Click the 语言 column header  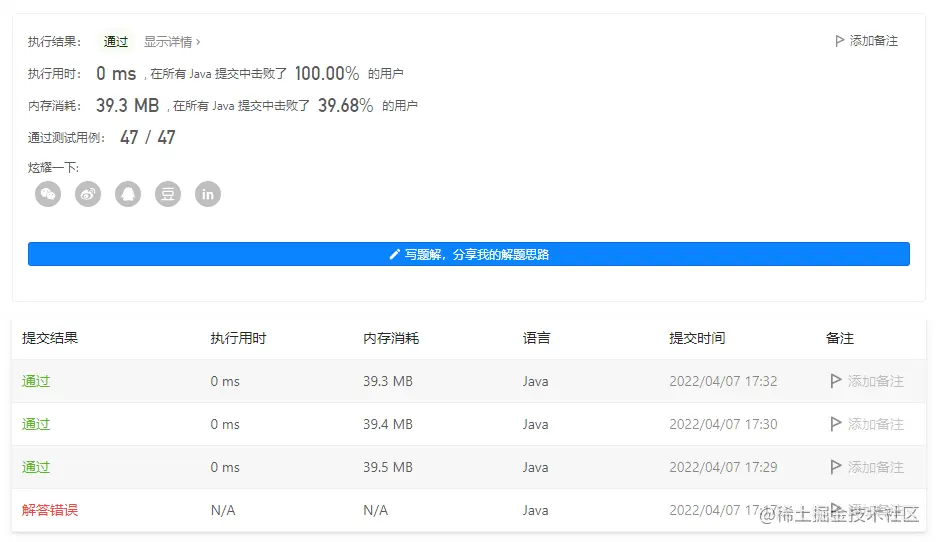pyautogui.click(x=536, y=338)
